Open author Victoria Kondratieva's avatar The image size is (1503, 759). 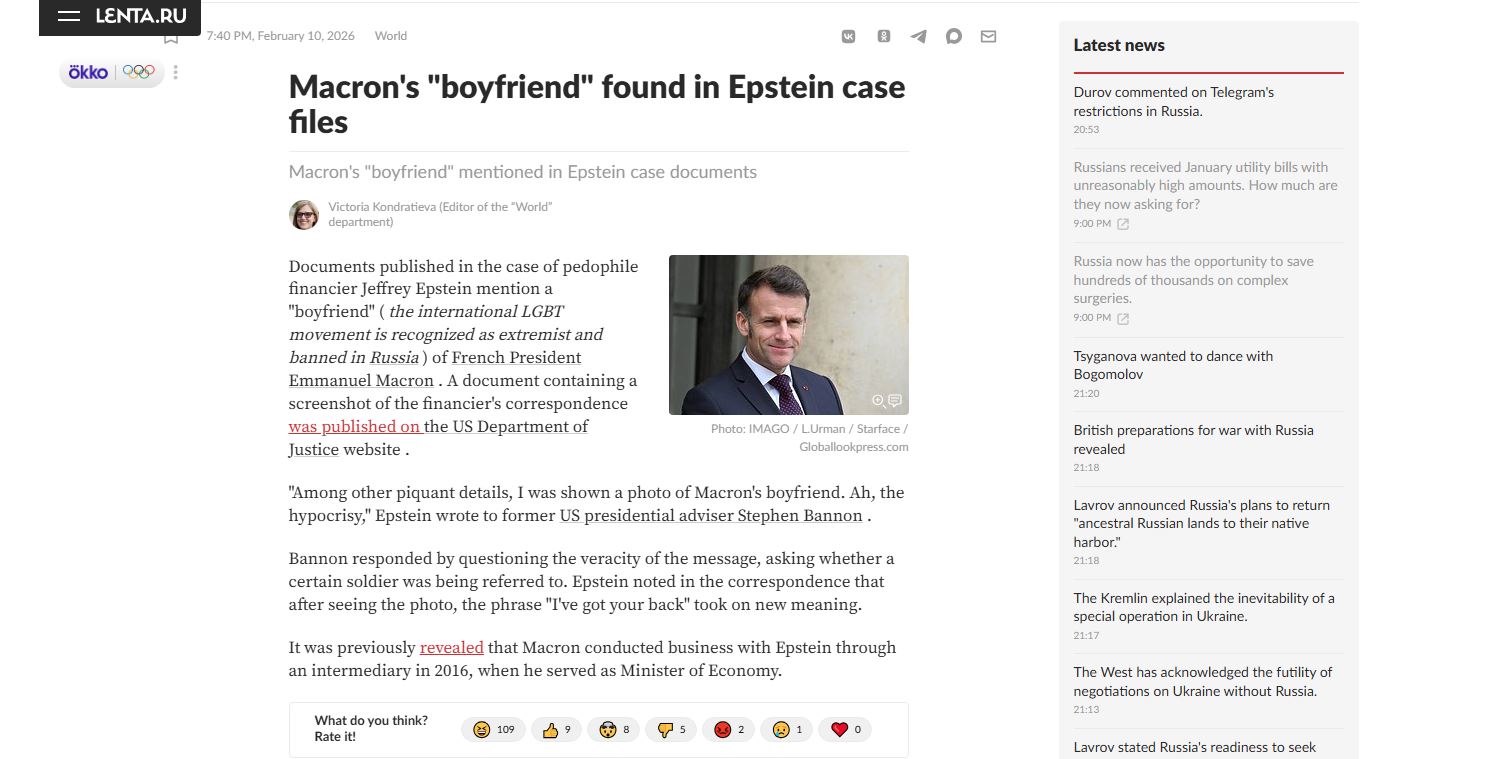[304, 214]
